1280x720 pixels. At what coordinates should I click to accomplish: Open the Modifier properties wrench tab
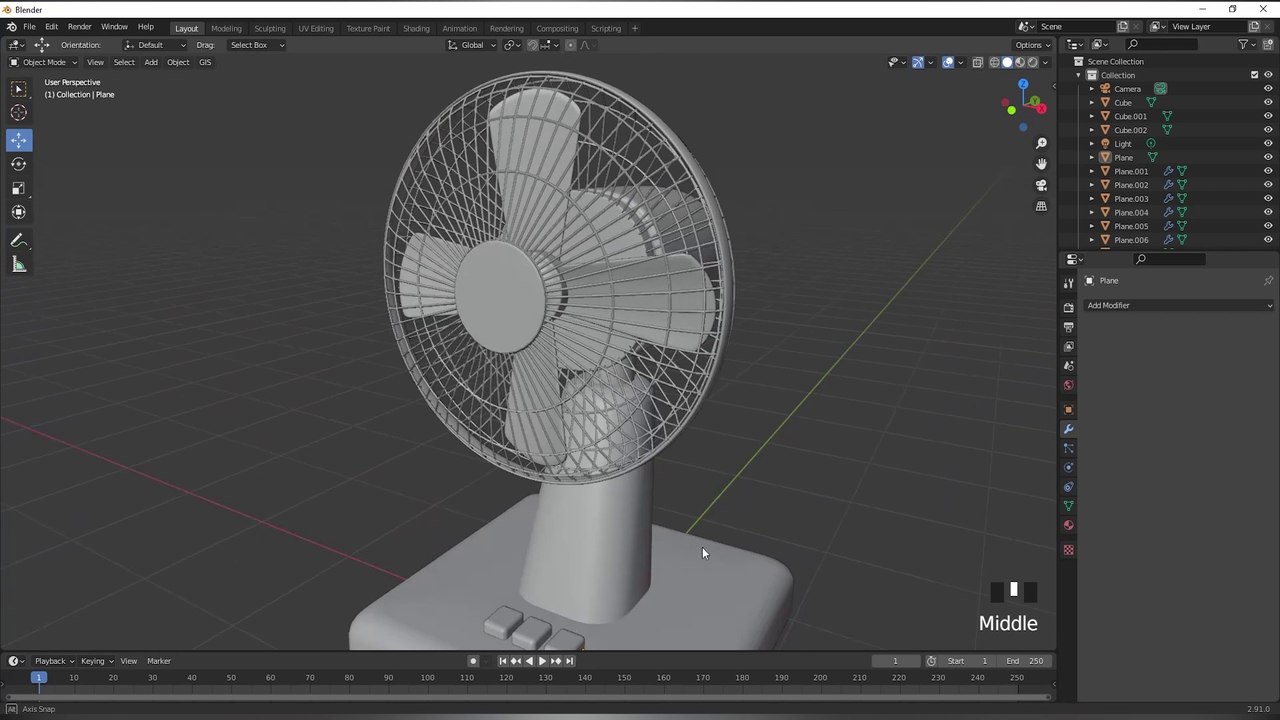click(x=1068, y=428)
